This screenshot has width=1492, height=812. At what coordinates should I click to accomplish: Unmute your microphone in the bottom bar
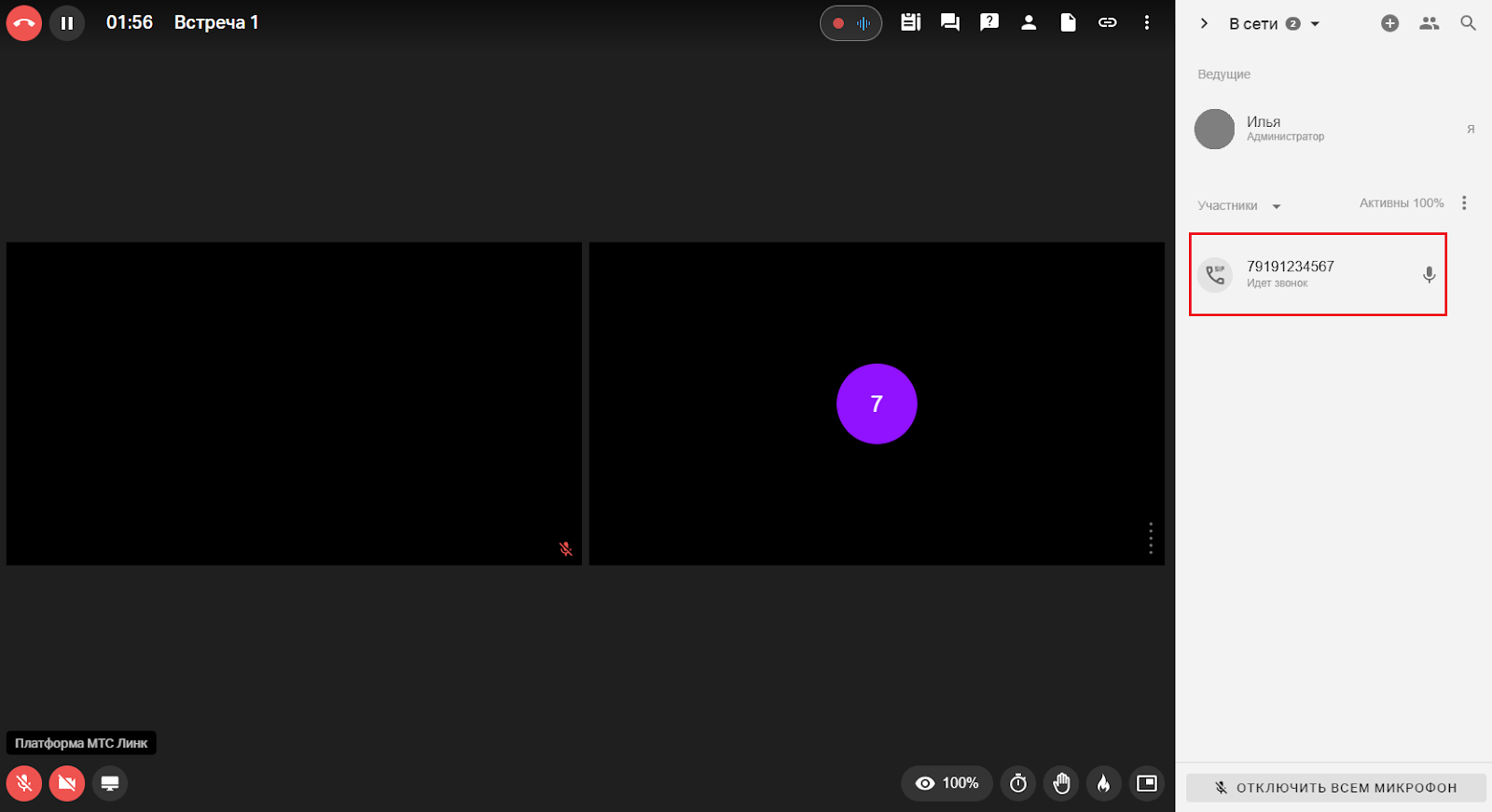[x=24, y=783]
